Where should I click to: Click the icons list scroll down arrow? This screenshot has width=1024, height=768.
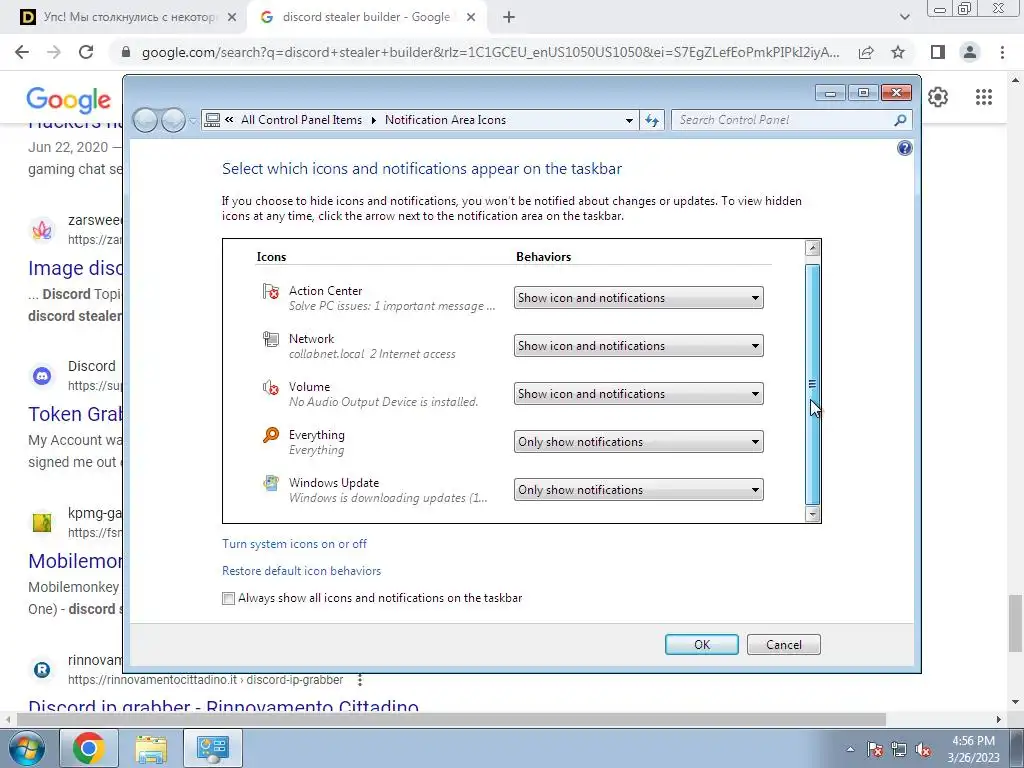(812, 514)
